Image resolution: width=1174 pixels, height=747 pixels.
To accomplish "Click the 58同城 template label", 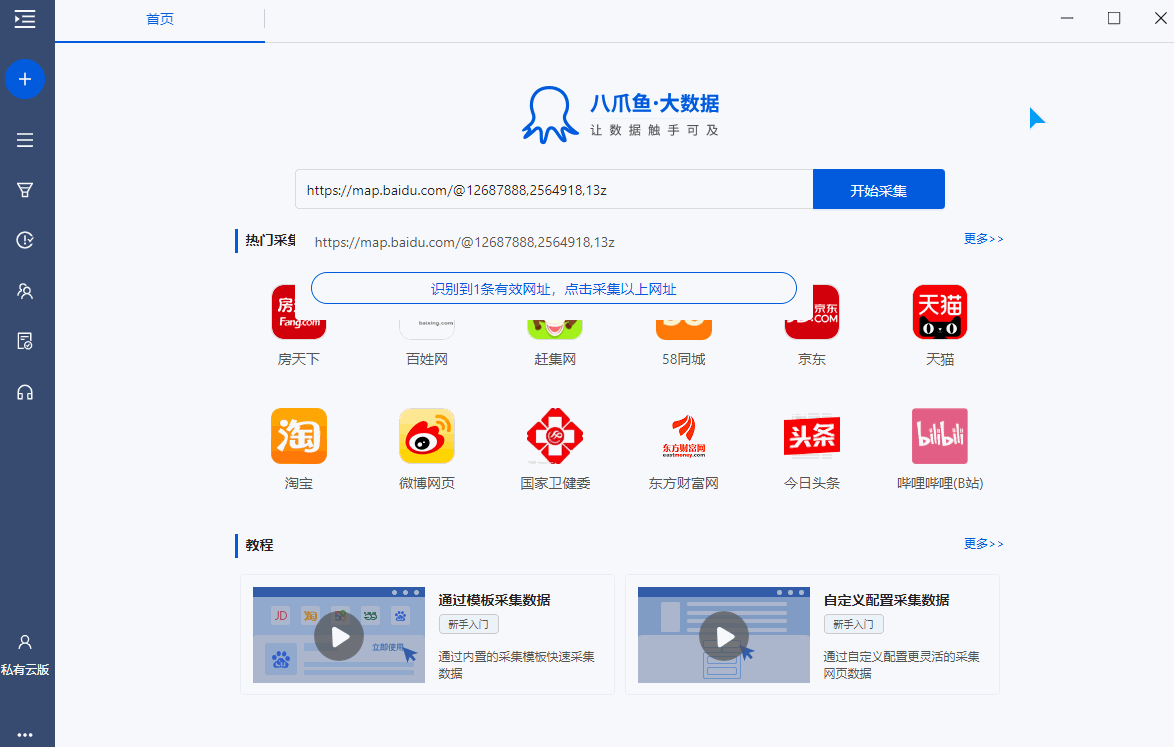I will click(684, 359).
